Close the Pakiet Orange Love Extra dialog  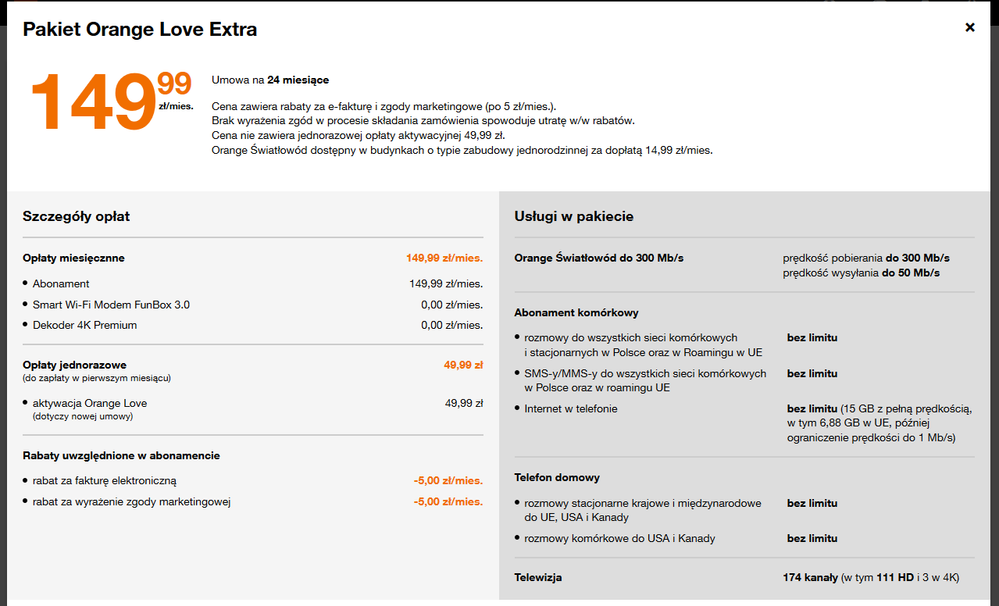tap(969, 28)
